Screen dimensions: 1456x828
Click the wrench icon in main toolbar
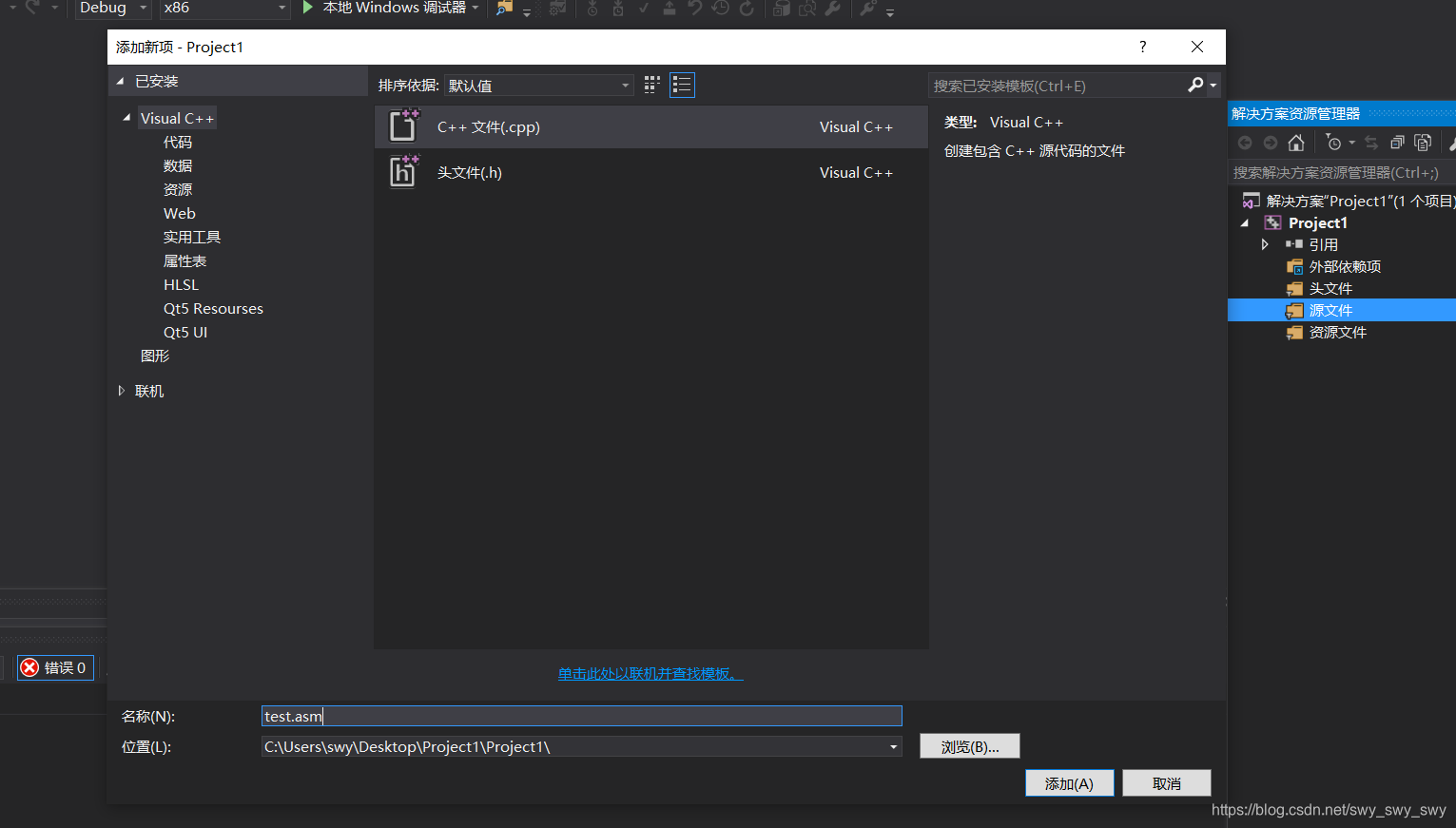click(832, 9)
